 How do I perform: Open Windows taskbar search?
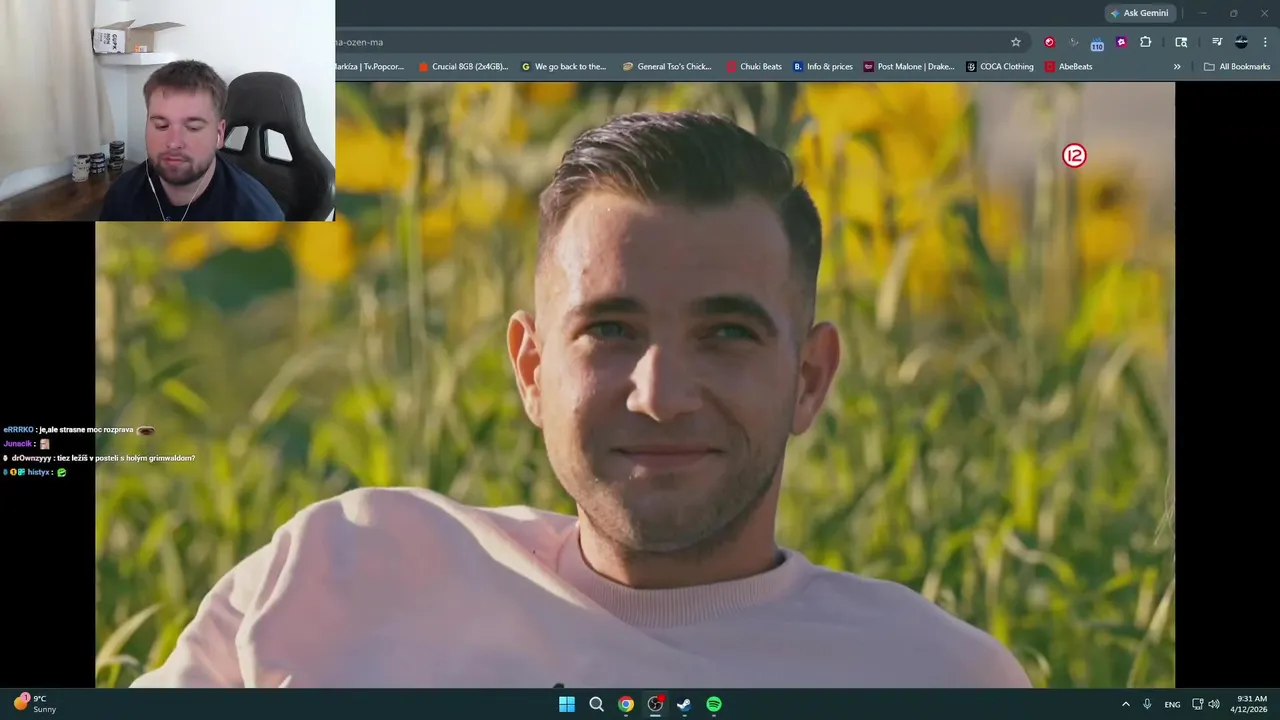click(x=596, y=704)
